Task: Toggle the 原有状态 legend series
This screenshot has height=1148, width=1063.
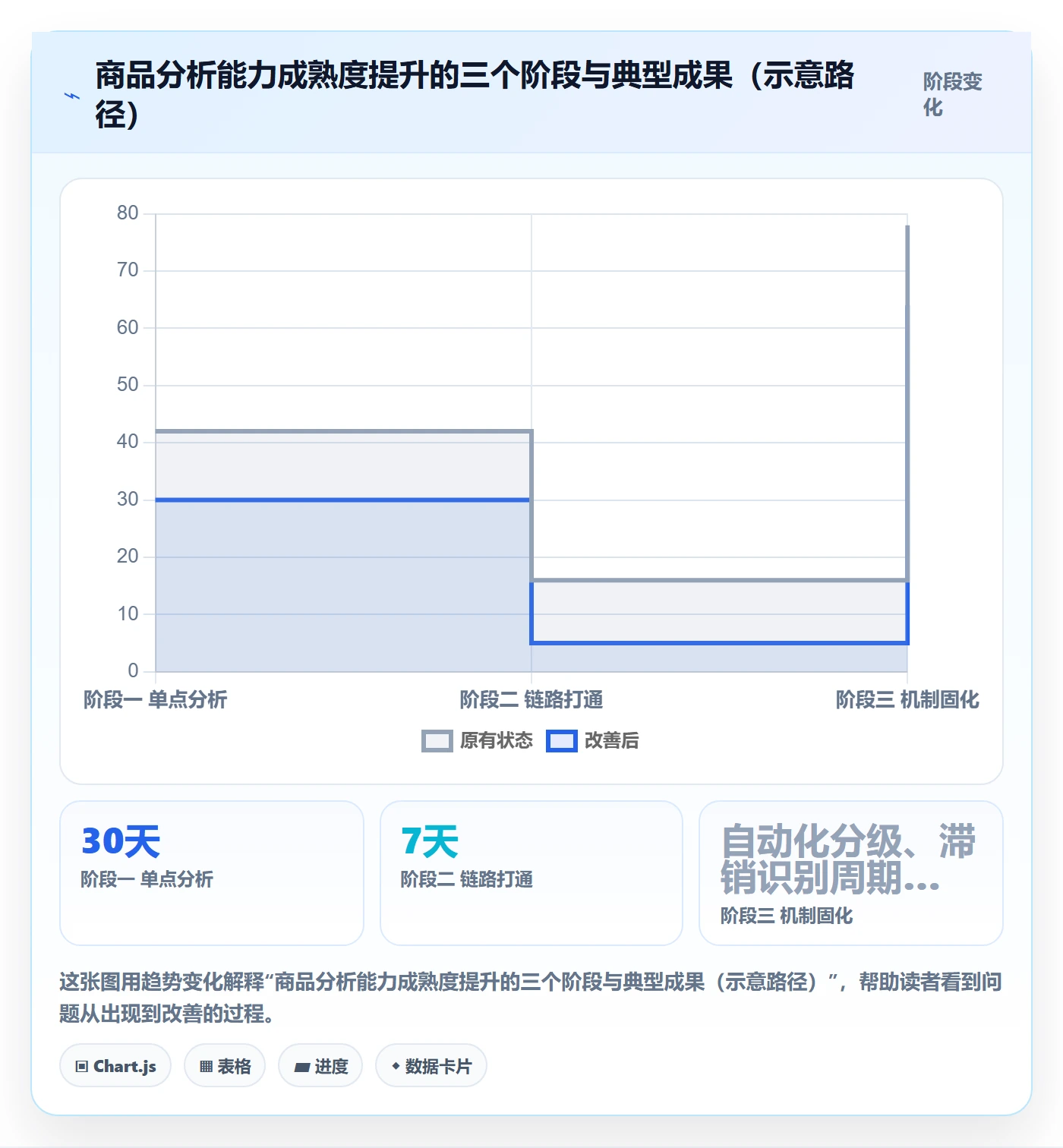Action: pyautogui.click(x=478, y=741)
